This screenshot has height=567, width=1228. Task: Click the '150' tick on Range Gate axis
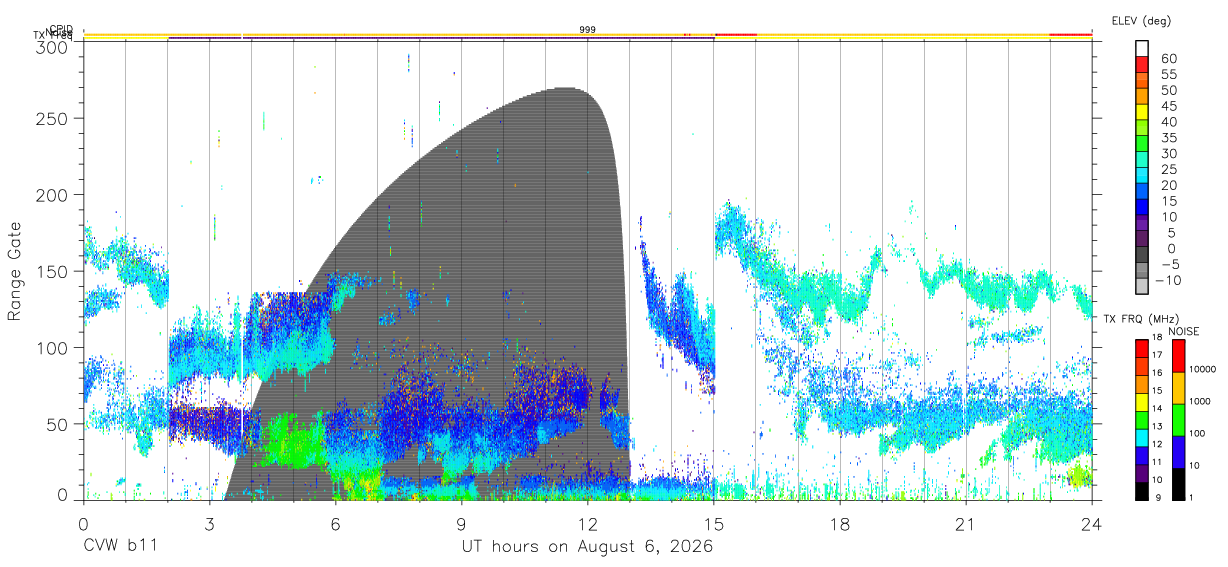[50, 271]
